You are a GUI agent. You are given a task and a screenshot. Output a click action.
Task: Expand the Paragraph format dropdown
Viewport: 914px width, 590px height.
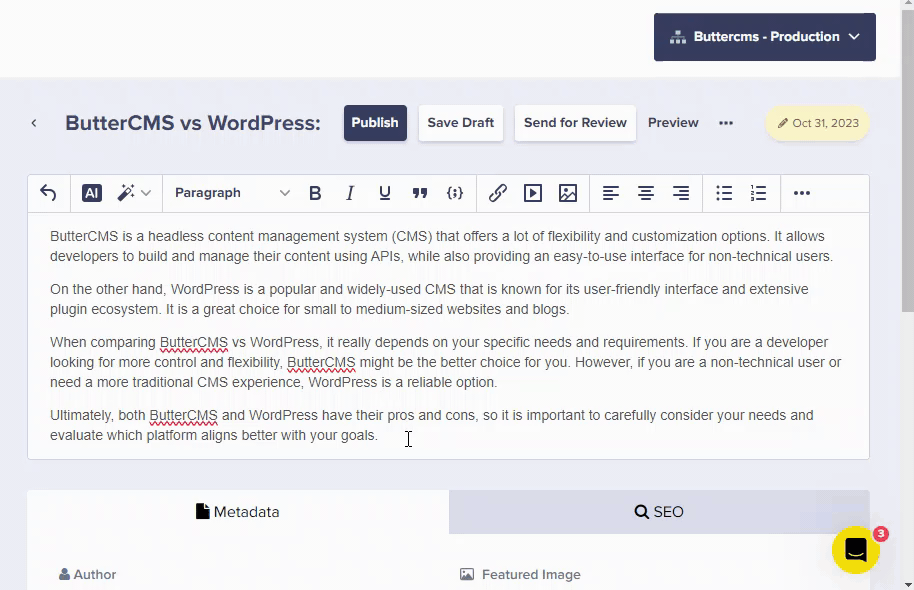click(x=232, y=193)
